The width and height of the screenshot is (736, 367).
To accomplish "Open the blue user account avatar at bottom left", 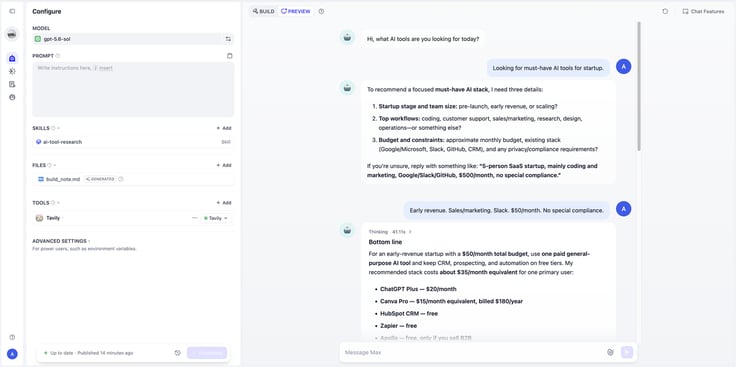I will (12, 354).
